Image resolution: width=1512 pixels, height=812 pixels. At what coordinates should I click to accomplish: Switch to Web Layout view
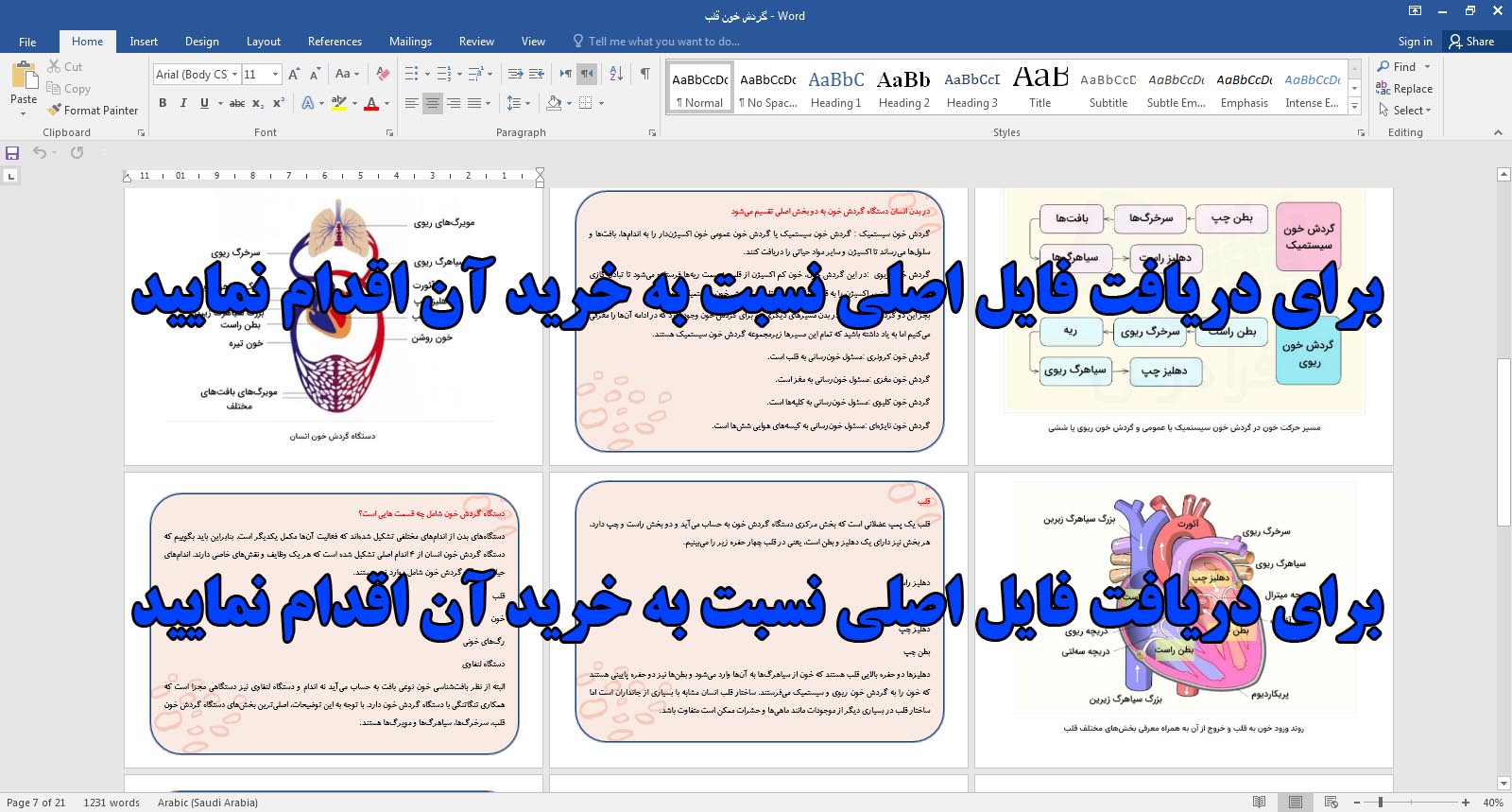(x=1331, y=803)
